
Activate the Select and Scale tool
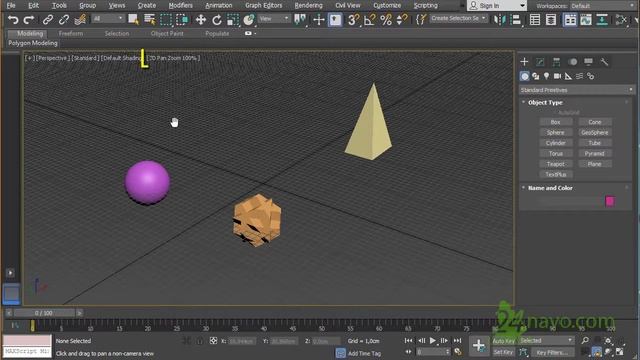click(x=233, y=19)
